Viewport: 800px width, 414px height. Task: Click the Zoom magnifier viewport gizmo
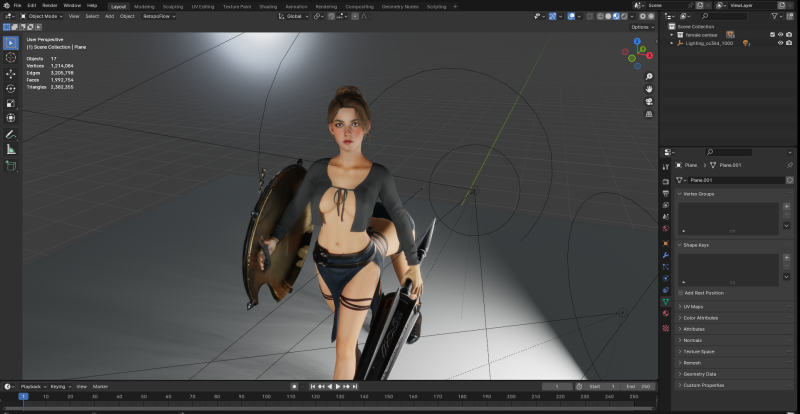click(x=650, y=75)
